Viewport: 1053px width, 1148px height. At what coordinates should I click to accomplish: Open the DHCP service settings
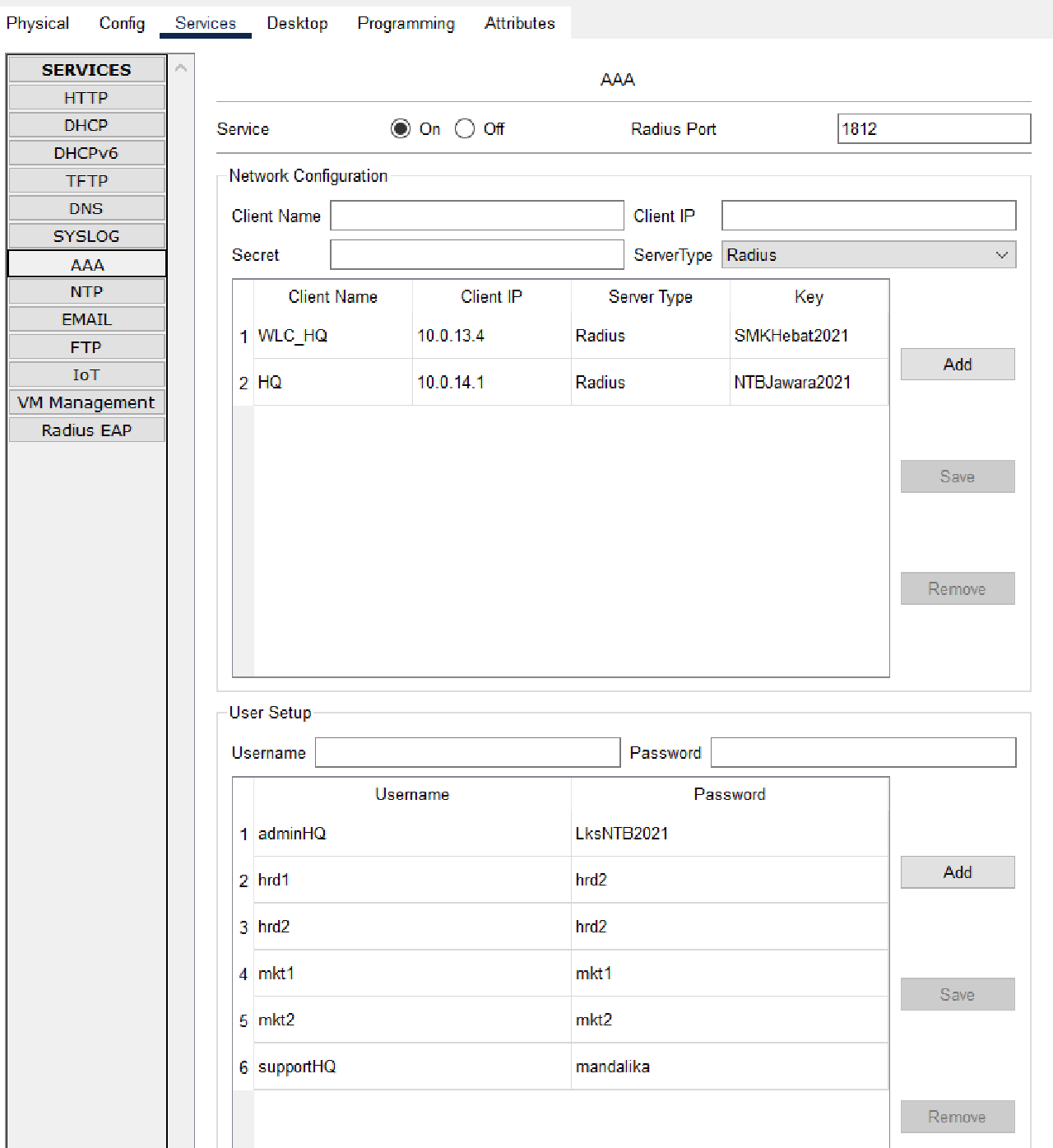coord(86,125)
